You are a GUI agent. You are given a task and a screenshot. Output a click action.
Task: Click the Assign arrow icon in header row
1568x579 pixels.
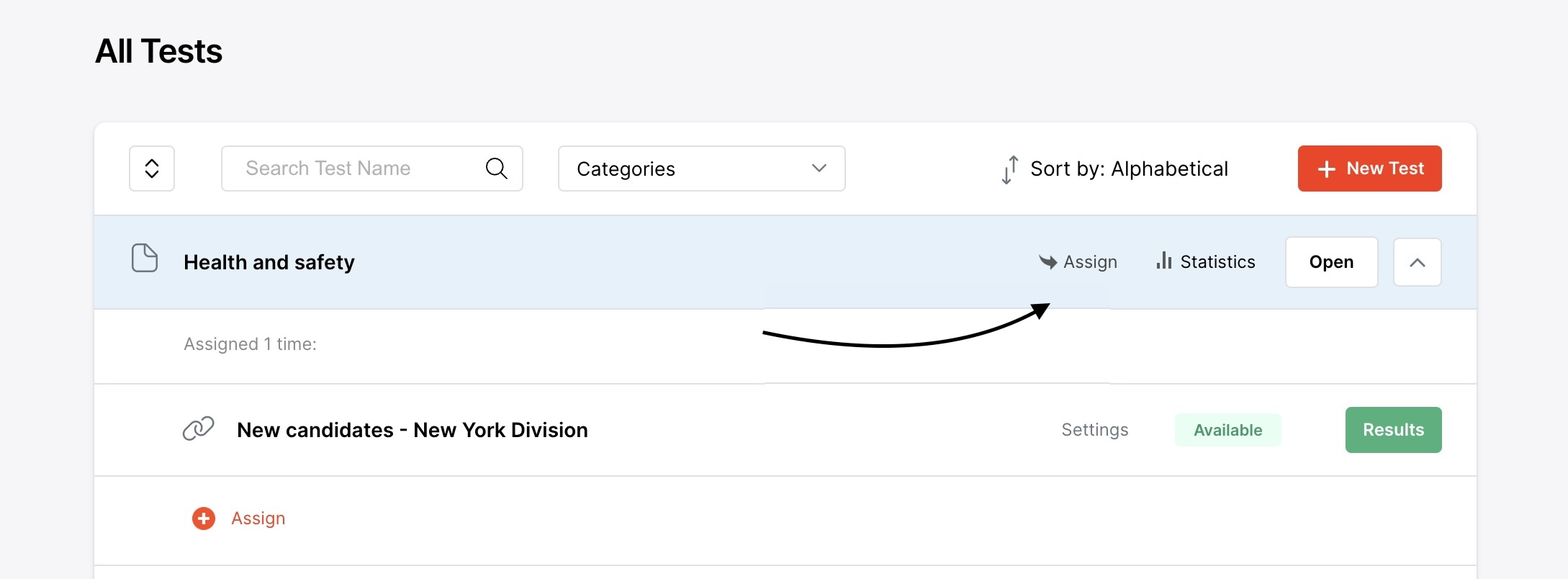click(1047, 261)
